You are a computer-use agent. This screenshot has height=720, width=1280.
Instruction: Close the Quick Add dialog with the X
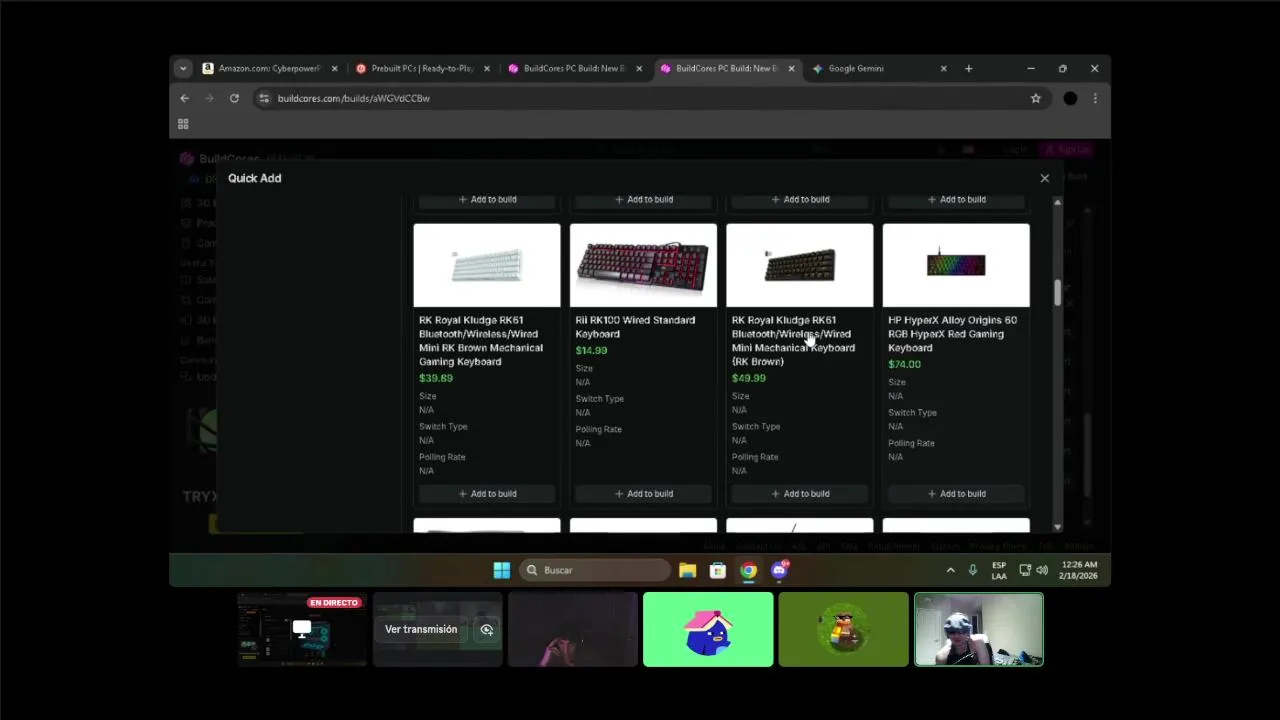pos(1044,178)
